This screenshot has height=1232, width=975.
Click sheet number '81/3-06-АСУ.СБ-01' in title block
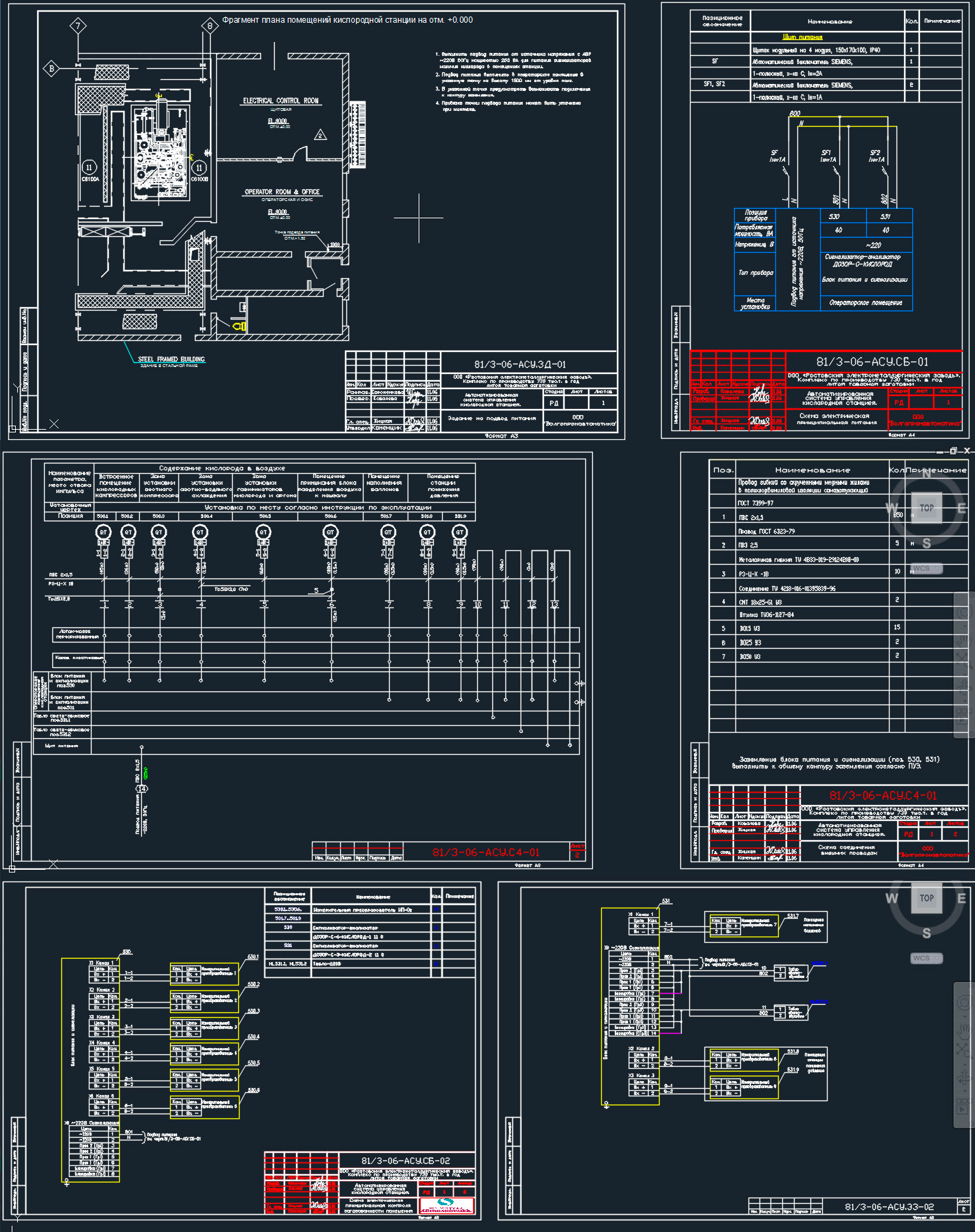(x=872, y=362)
